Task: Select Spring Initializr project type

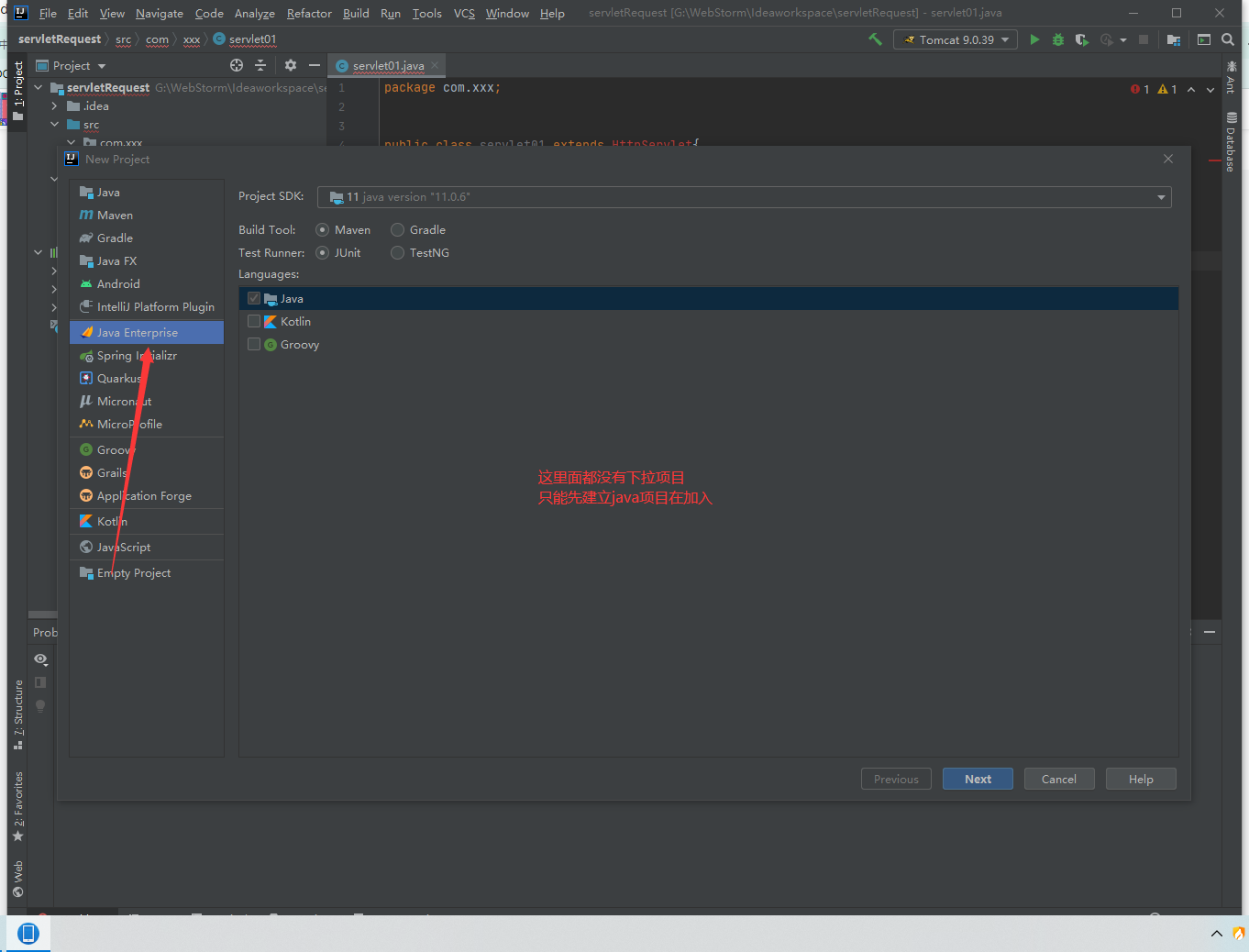Action: coord(147,355)
